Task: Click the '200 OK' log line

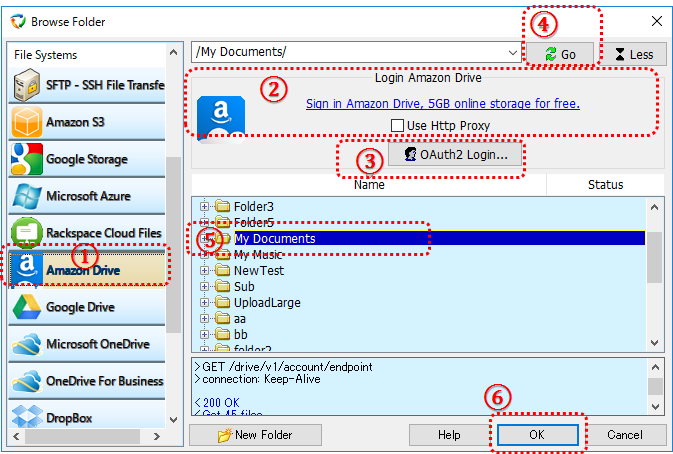Action: click(x=217, y=403)
